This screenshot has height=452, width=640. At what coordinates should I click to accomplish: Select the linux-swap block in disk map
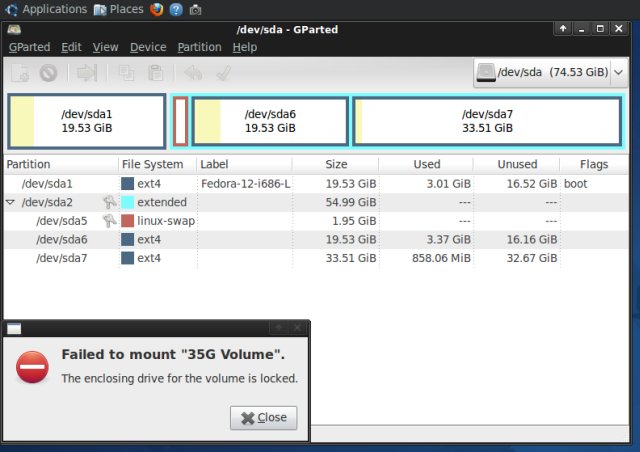point(180,121)
